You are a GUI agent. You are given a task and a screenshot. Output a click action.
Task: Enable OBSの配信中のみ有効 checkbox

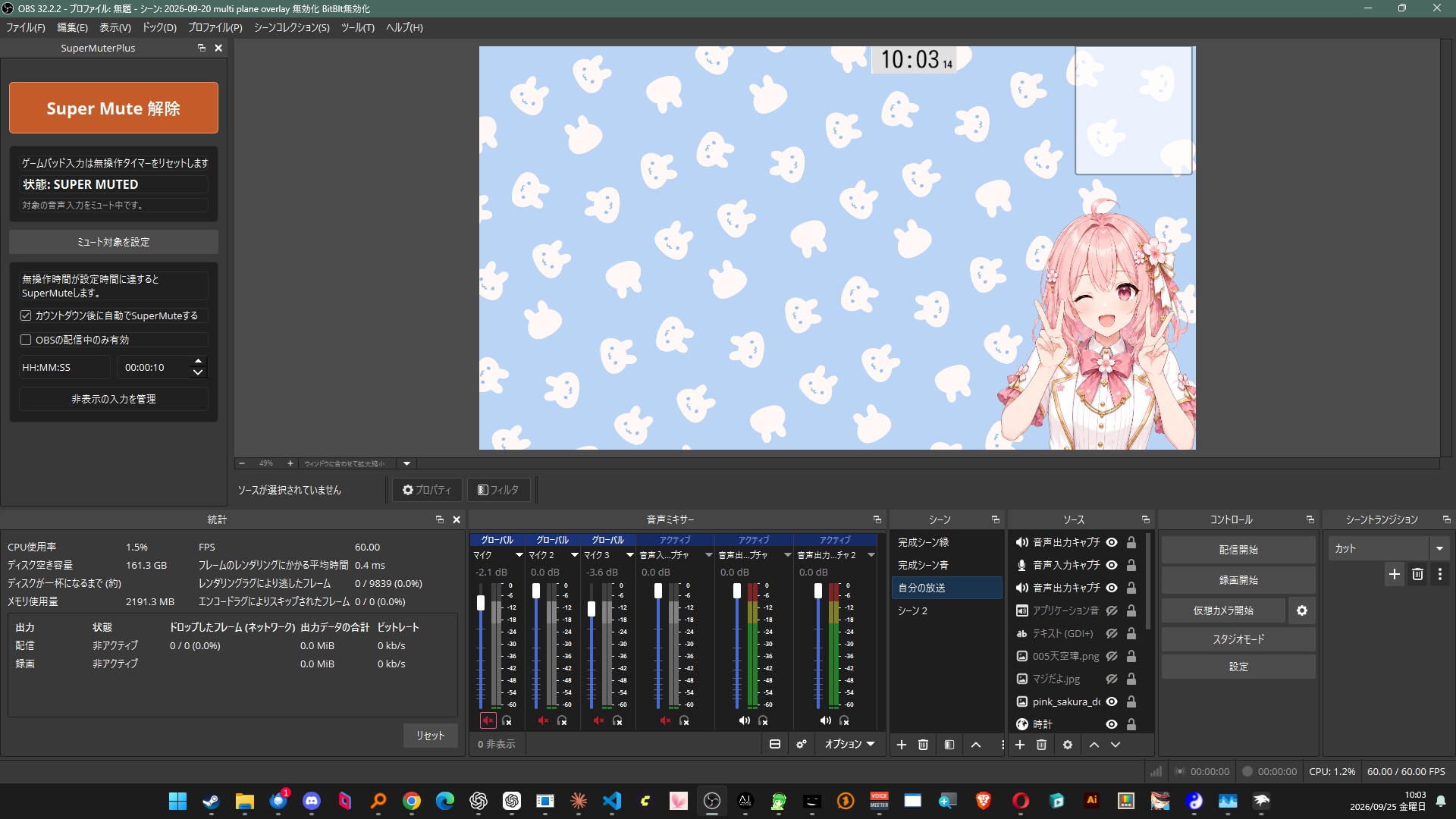26,340
